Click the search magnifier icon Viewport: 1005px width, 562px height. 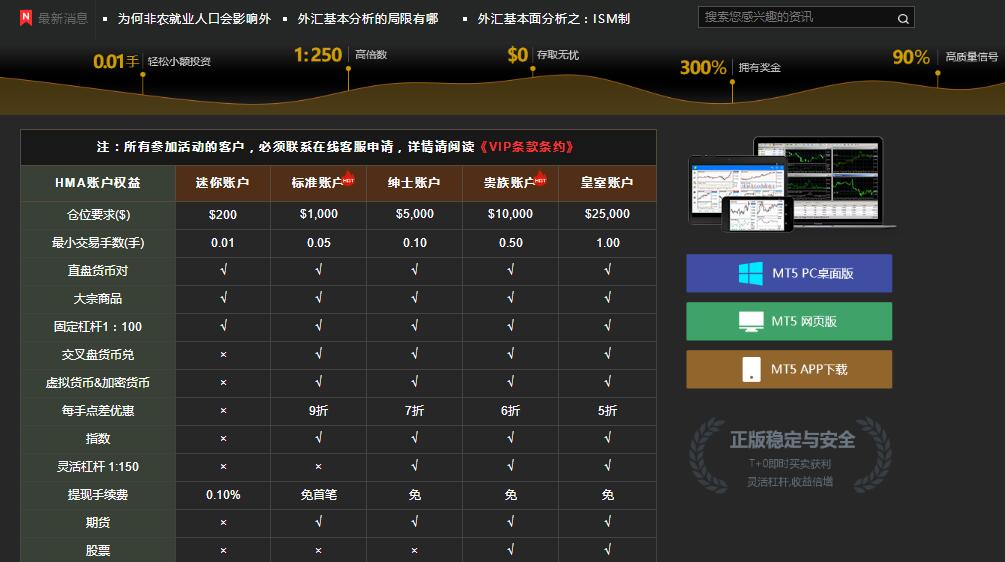click(902, 19)
